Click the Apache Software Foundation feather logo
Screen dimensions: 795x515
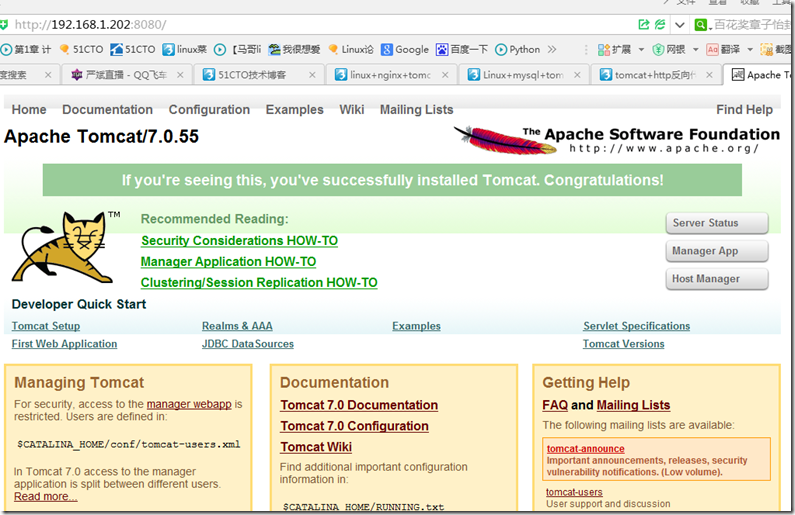617,140
